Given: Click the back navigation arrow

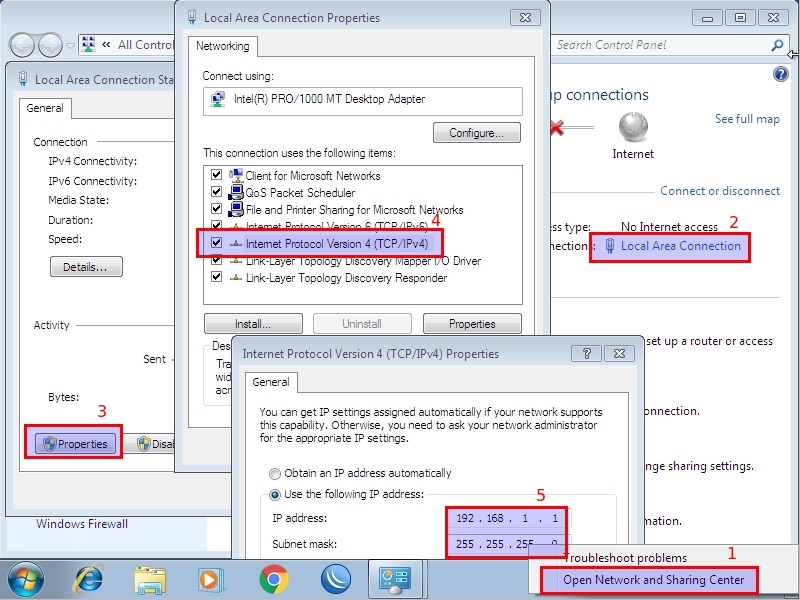Looking at the screenshot, I should 22,45.
